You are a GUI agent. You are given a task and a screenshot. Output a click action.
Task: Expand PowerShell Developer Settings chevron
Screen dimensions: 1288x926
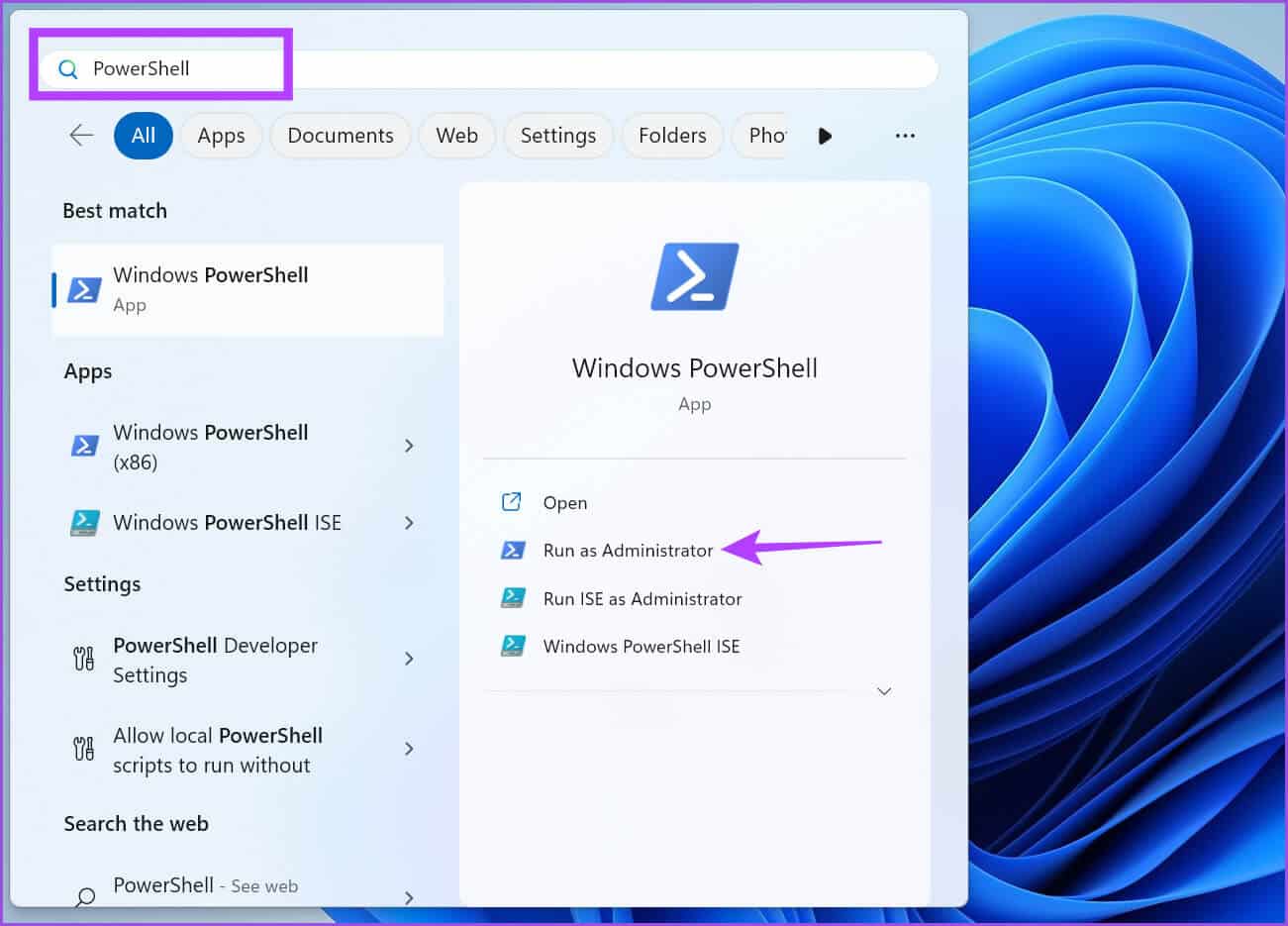pyautogui.click(x=409, y=660)
